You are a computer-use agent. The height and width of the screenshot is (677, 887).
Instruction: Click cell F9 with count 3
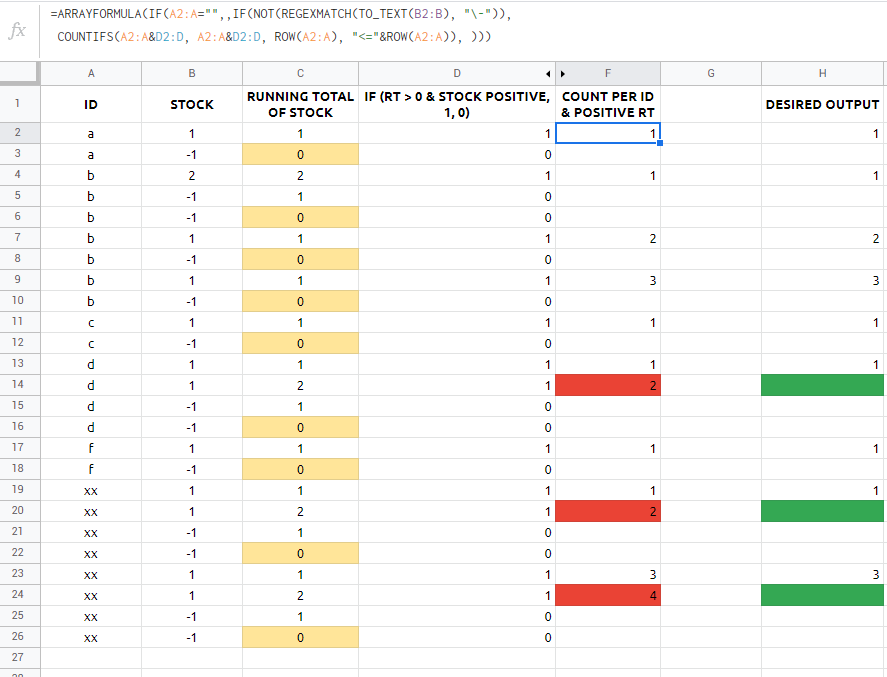coord(608,281)
